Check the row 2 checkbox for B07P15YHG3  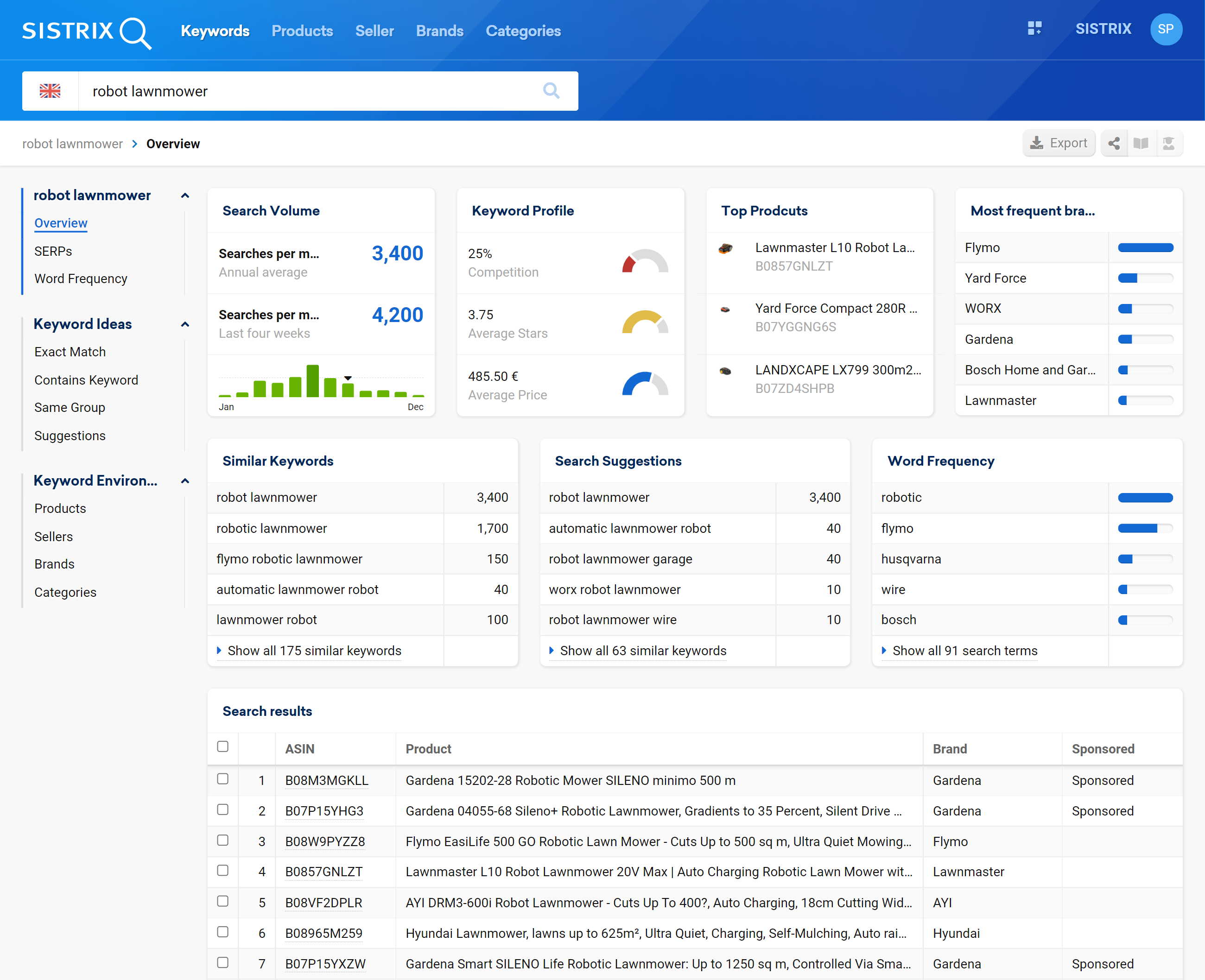coord(223,809)
